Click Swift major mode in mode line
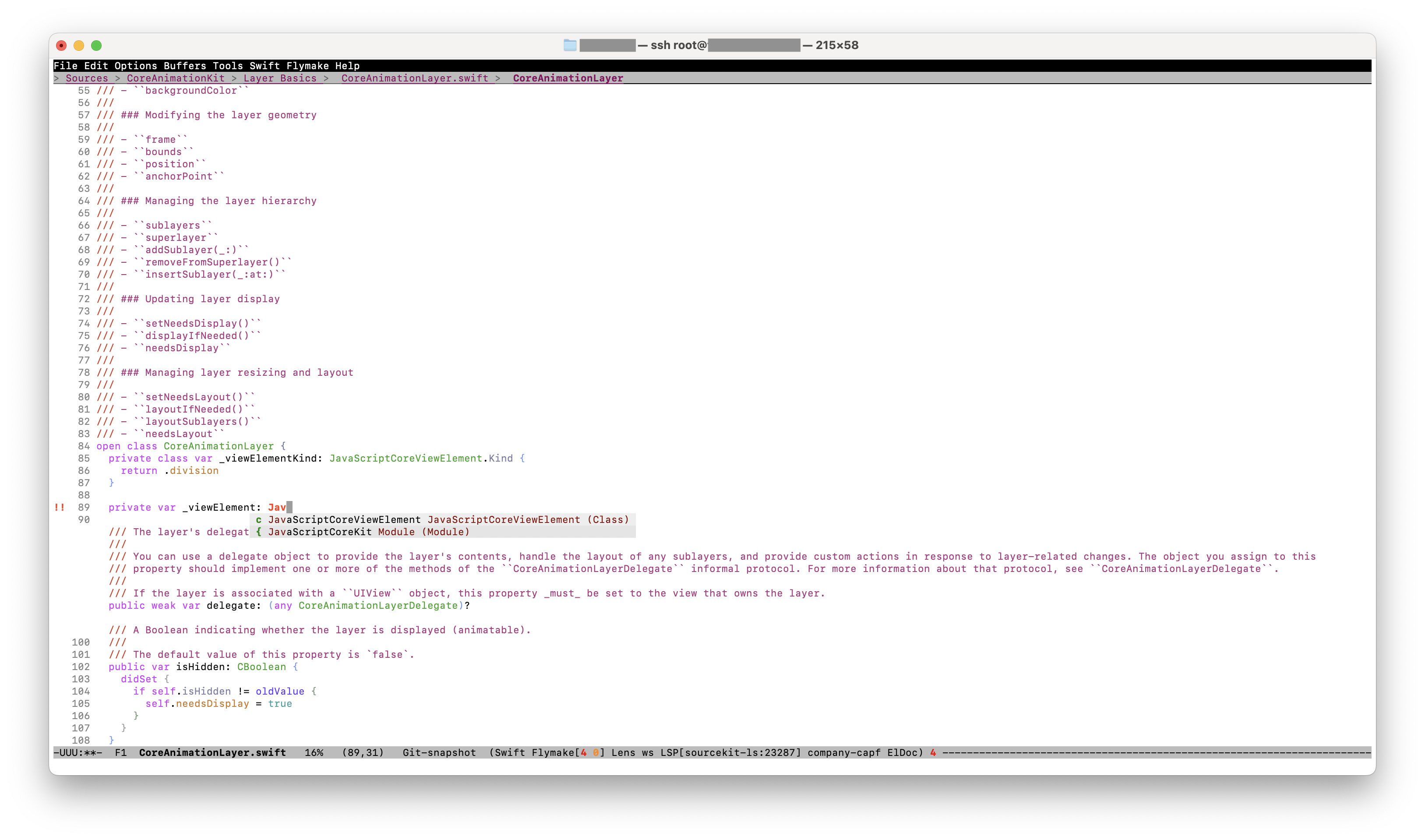Viewport: 1425px width, 840px height. coord(509,752)
